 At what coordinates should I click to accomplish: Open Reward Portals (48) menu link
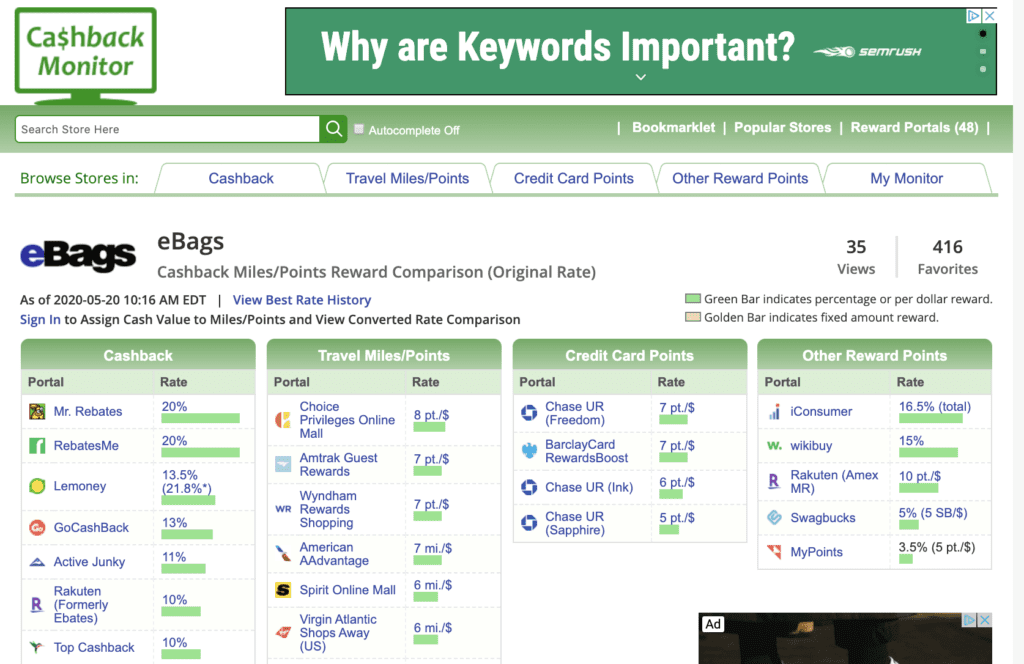914,128
